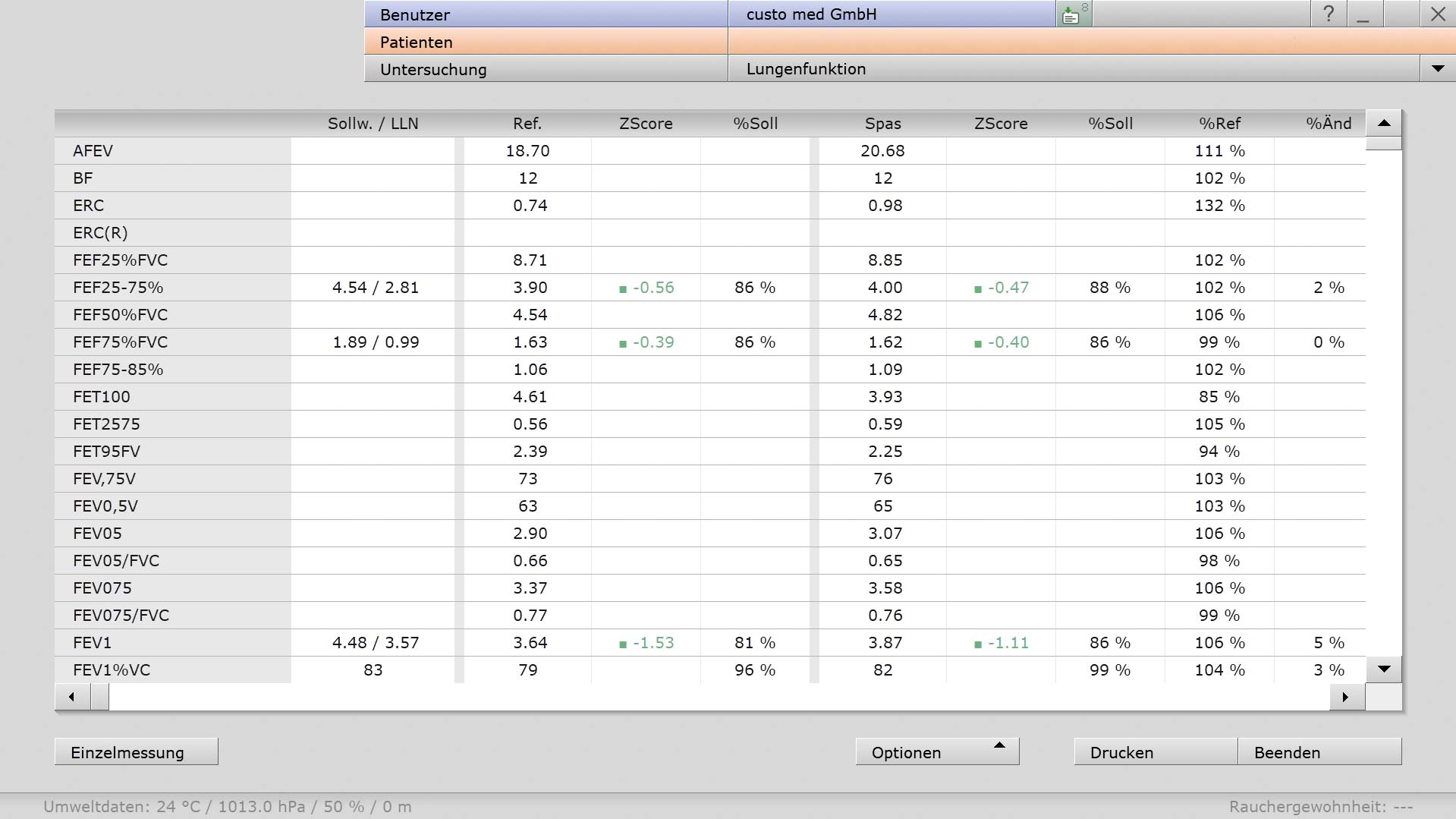Click the Rauchergewohnheit status text
Screen dimensions: 1456x819
1320,806
